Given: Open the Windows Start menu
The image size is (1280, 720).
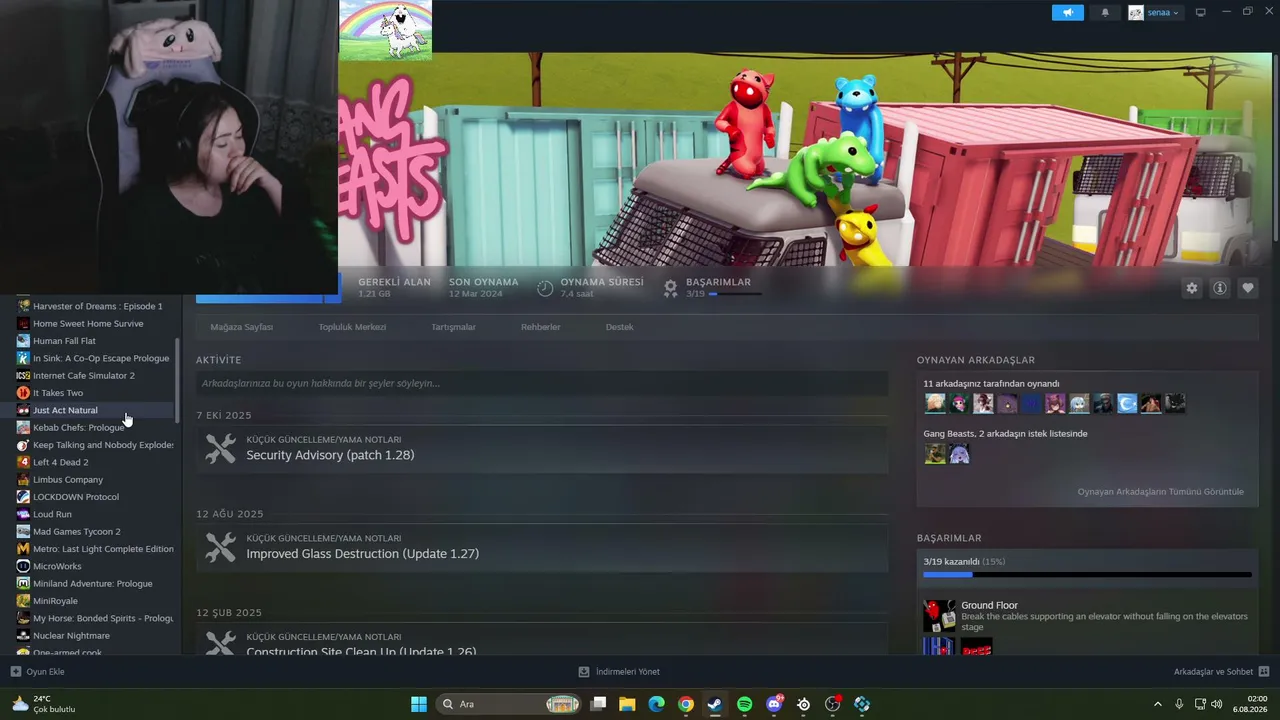Looking at the screenshot, I should (x=419, y=704).
